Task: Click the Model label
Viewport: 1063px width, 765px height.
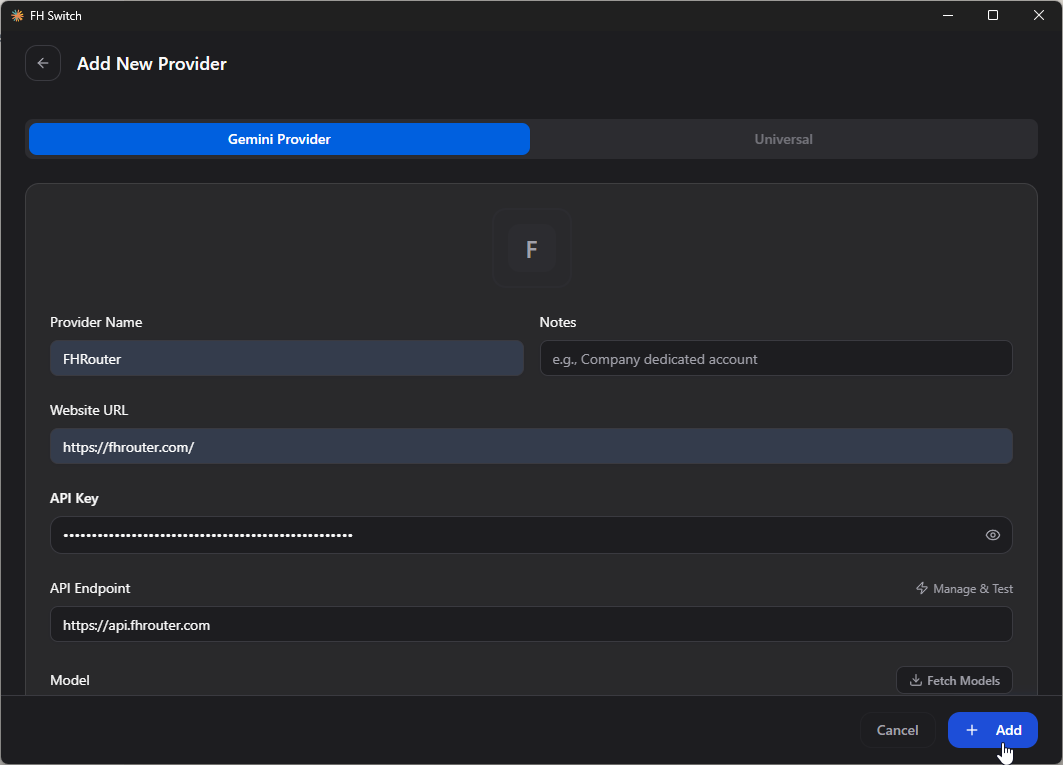Action: tap(70, 680)
